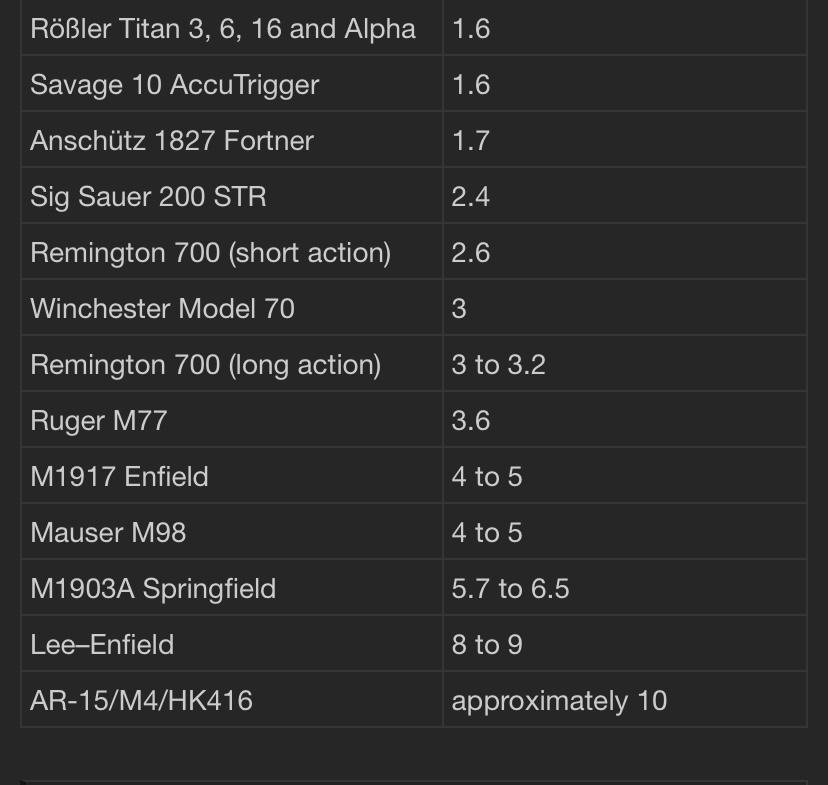The image size is (828, 785).
Task: Click the "5.7 to 6.5" value cell
Action: pyautogui.click(x=510, y=589)
